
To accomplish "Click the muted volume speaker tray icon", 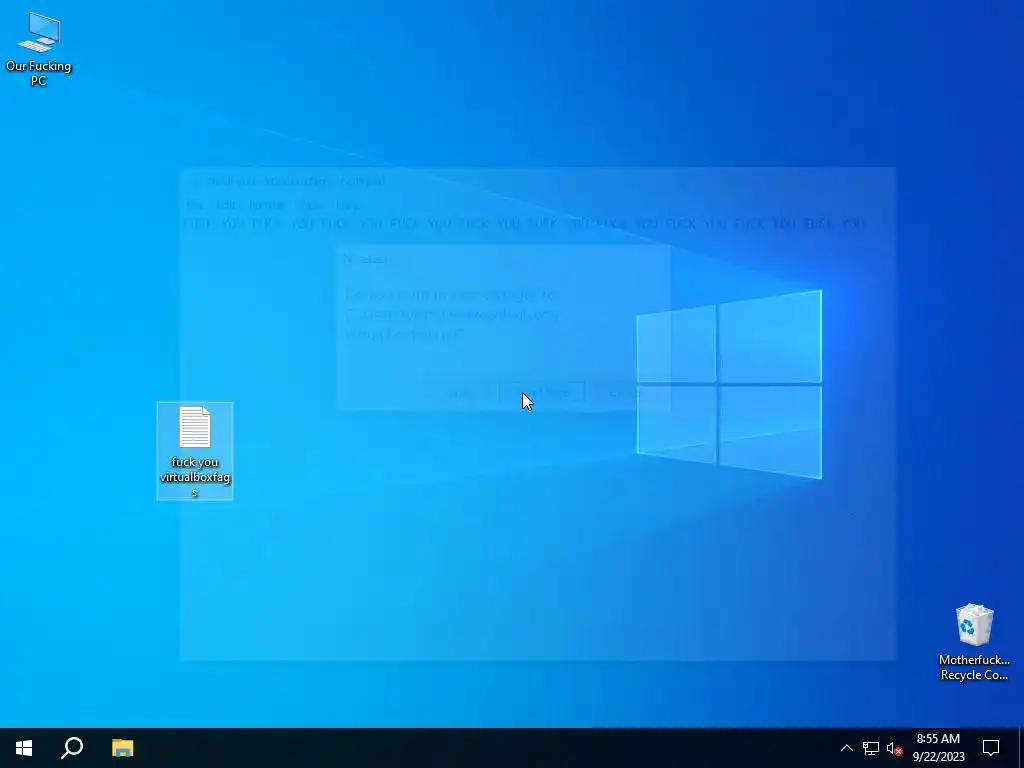I will click(894, 748).
